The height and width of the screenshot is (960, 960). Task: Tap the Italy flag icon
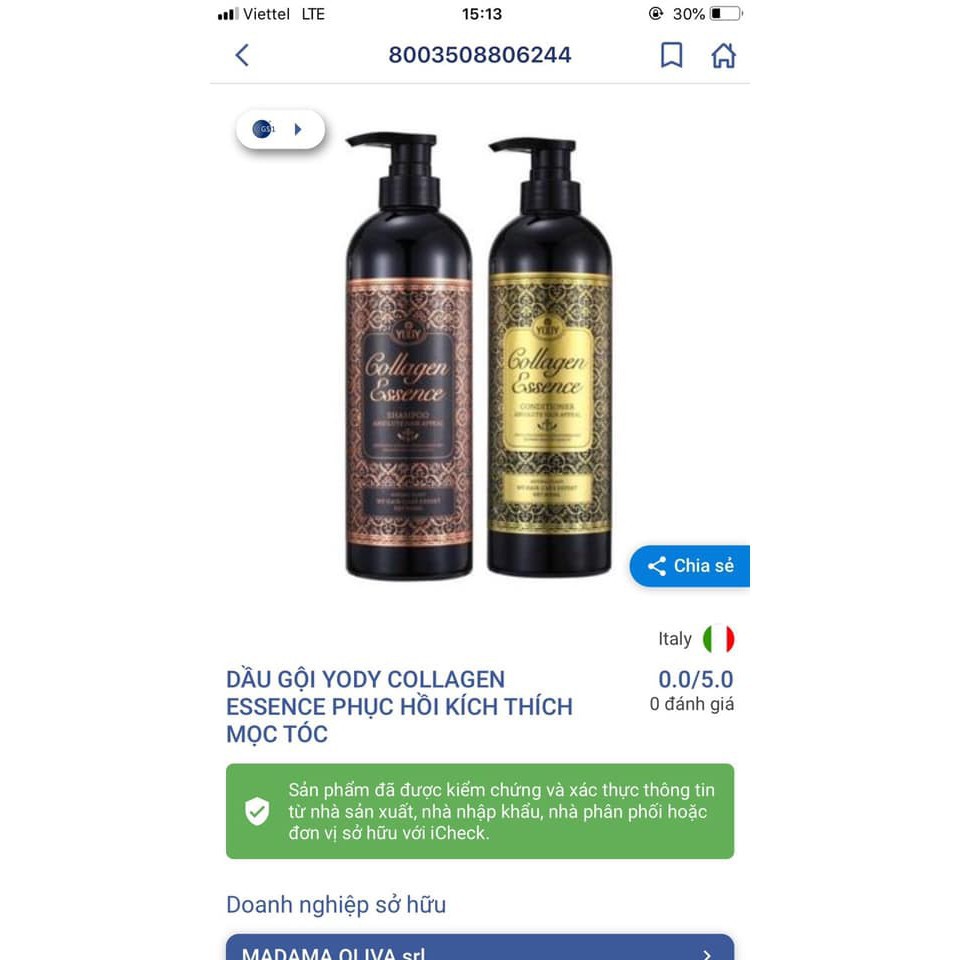tap(718, 639)
